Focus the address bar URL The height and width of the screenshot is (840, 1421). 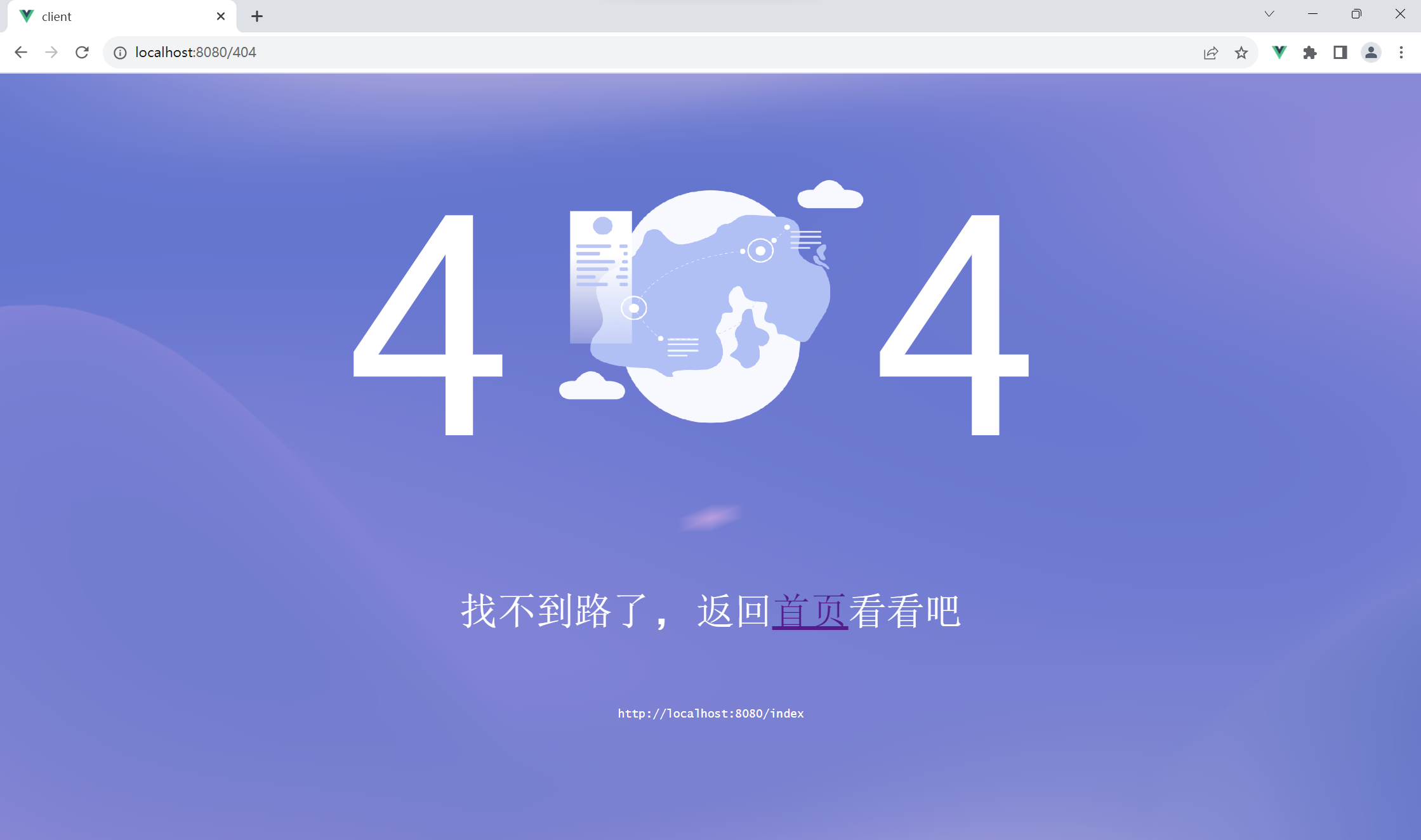point(444,53)
